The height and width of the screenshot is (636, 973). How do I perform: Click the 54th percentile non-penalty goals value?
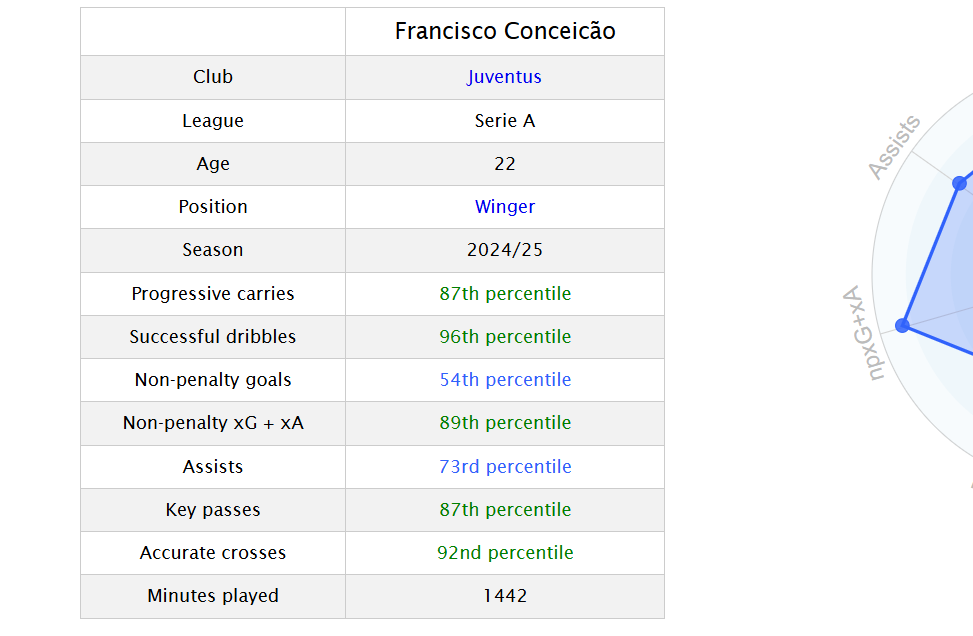coord(504,380)
